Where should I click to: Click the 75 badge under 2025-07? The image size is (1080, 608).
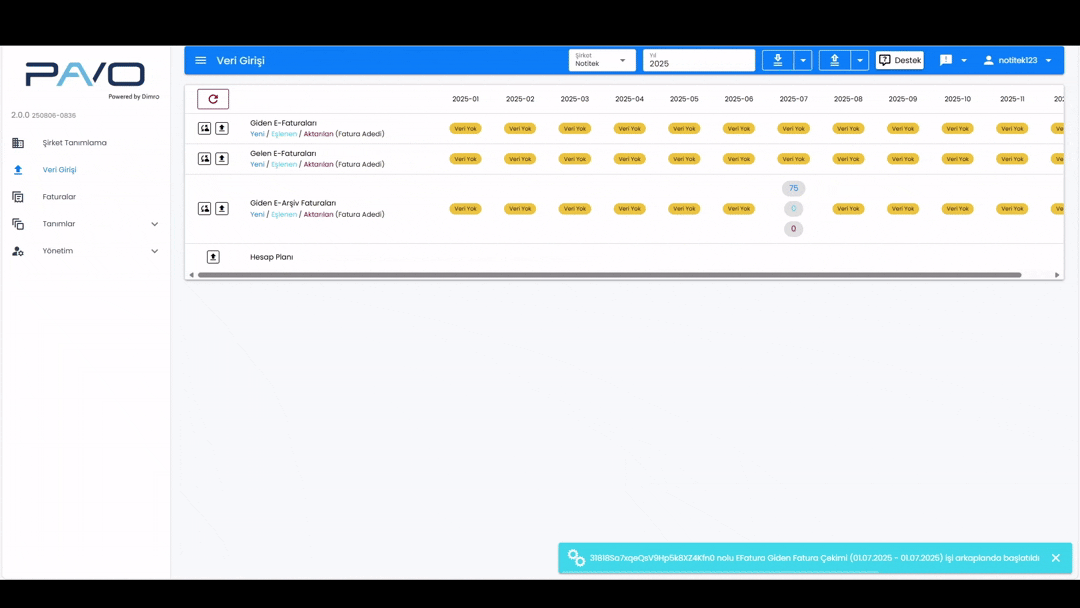(793, 188)
